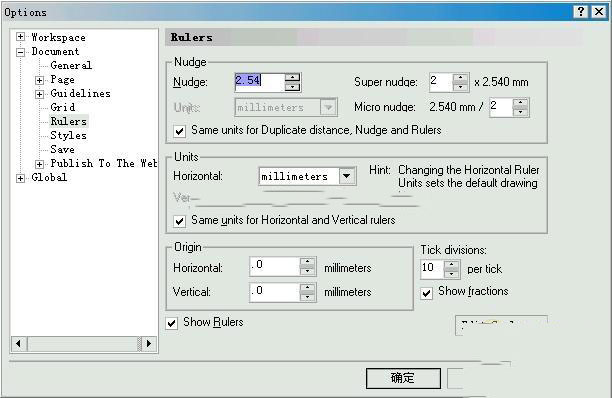Select General in the options tree
The height and width of the screenshot is (398, 612).
(x=71, y=66)
